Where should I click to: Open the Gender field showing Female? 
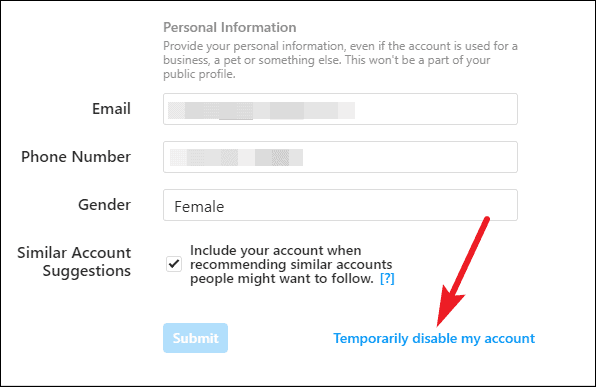(x=340, y=205)
